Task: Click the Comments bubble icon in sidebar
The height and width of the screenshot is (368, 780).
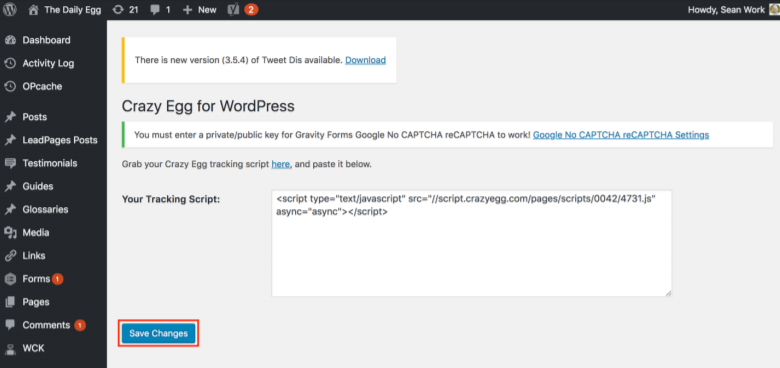Action: pos(10,325)
